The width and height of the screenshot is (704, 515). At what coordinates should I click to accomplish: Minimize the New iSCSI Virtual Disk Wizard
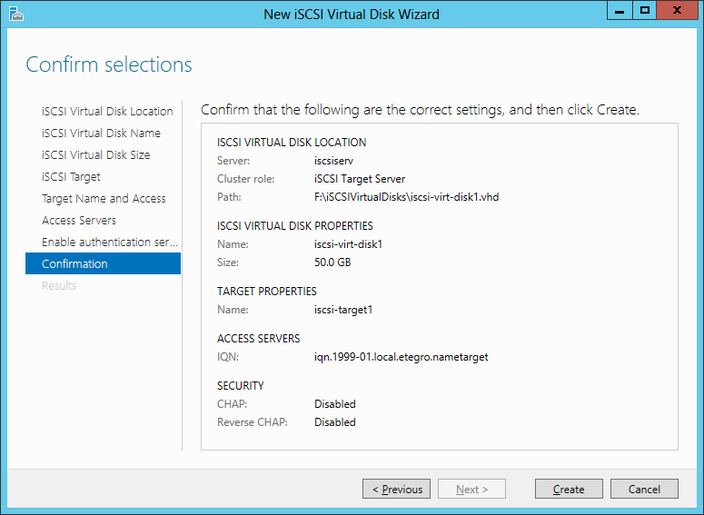click(x=619, y=11)
